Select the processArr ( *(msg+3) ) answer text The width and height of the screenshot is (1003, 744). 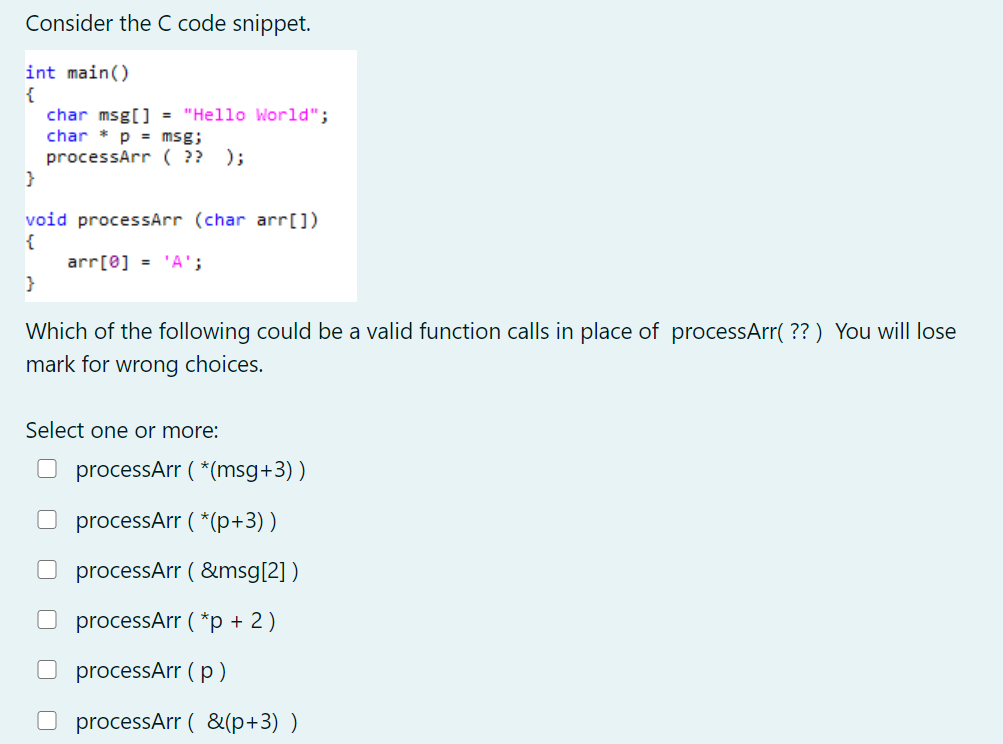(190, 469)
